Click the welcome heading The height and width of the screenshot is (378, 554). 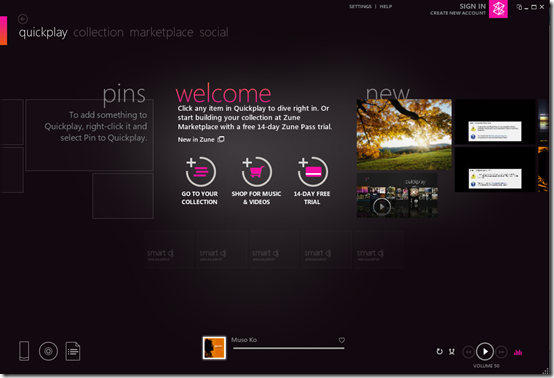[x=223, y=93]
